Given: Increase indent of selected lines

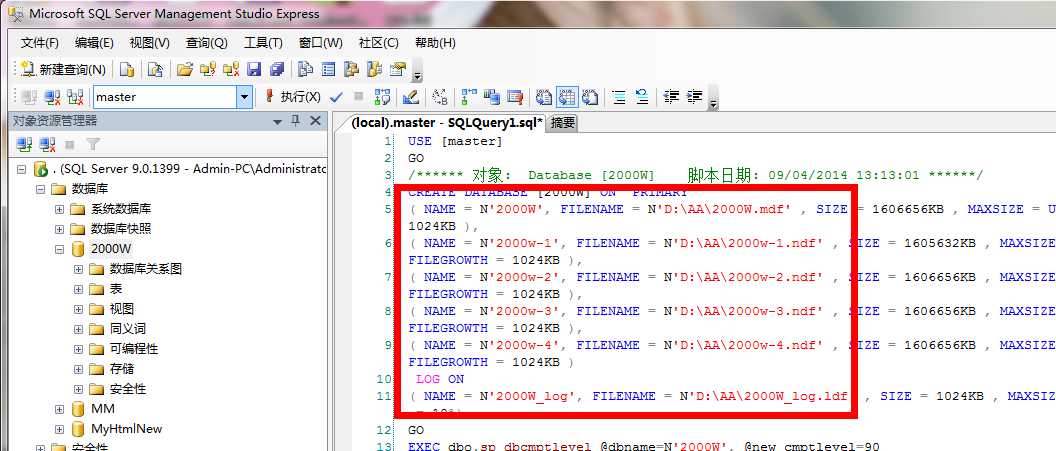Looking at the screenshot, I should [694, 97].
